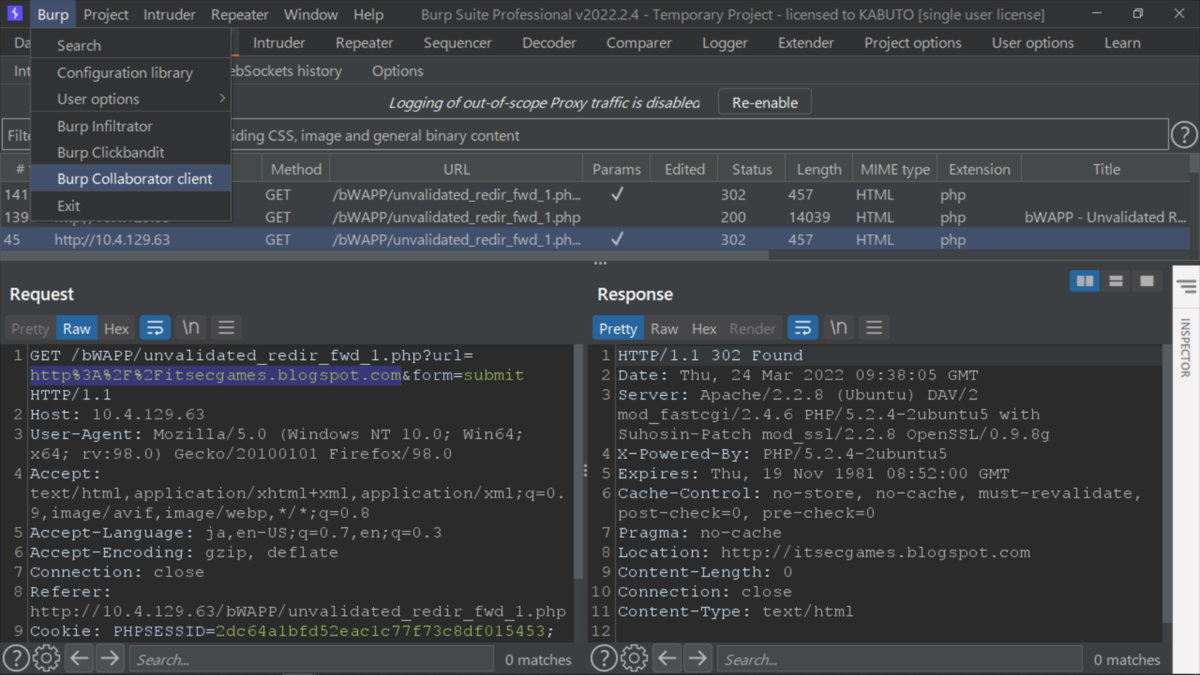Sort history by URL column header
This screenshot has width=1200, height=675.
click(x=456, y=169)
